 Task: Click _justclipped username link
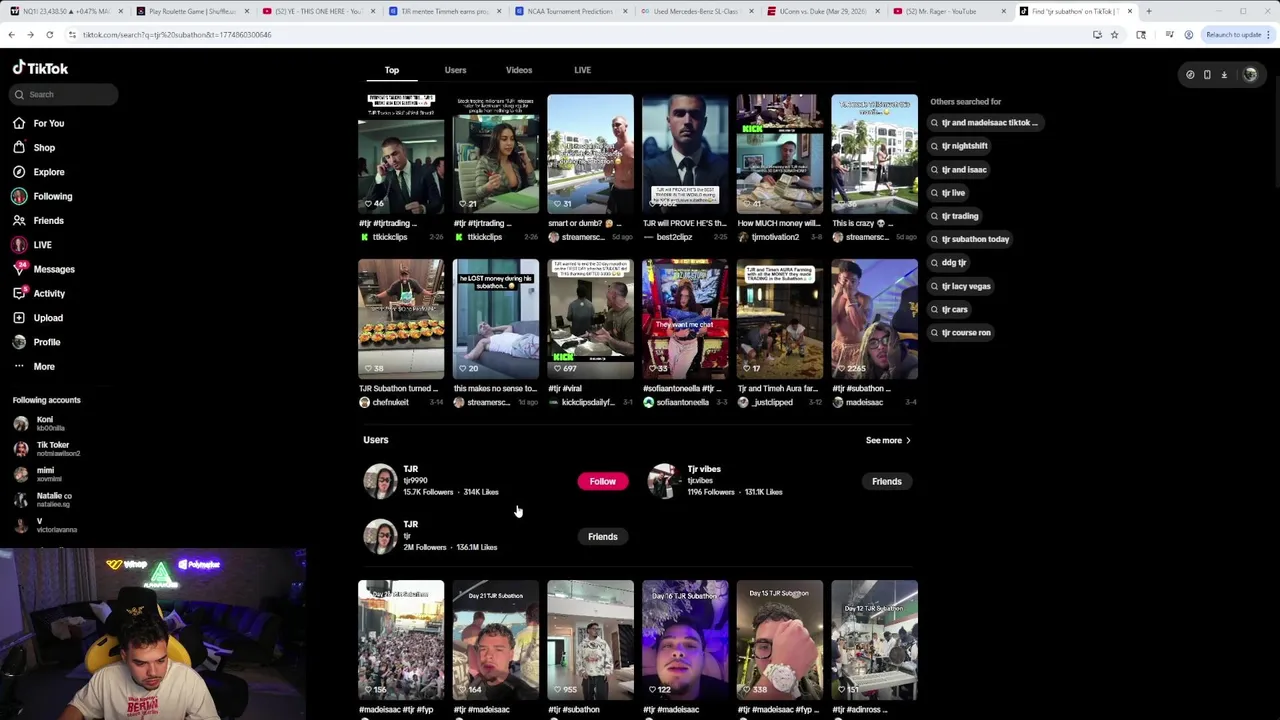pyautogui.click(x=772, y=403)
